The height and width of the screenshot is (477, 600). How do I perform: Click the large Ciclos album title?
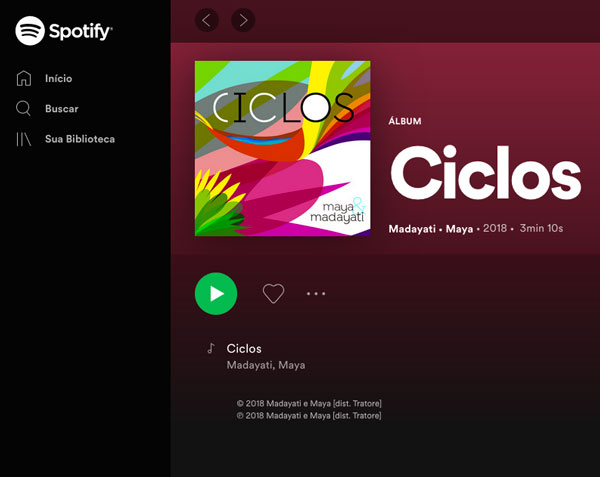[x=486, y=173]
